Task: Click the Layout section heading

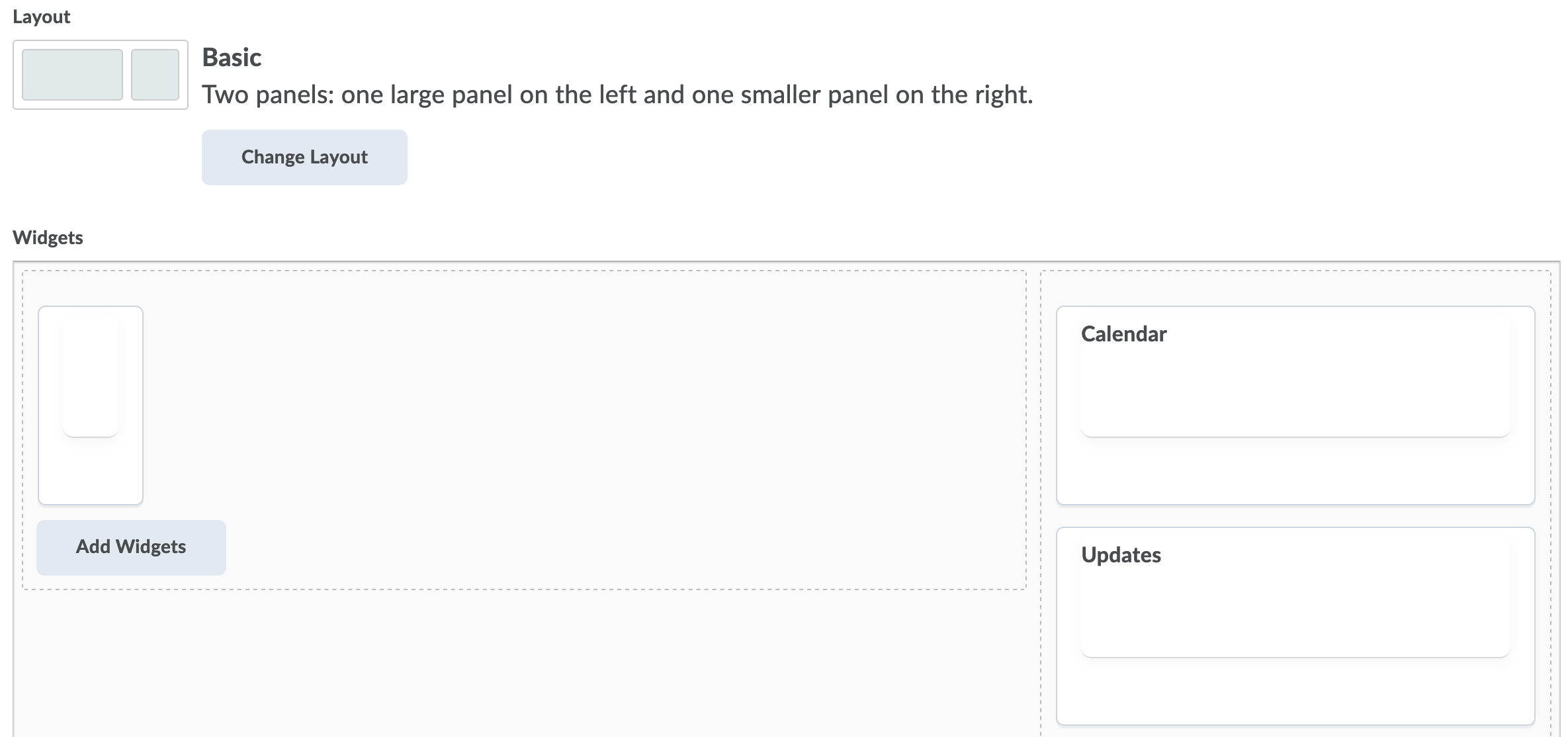Action: (x=41, y=16)
